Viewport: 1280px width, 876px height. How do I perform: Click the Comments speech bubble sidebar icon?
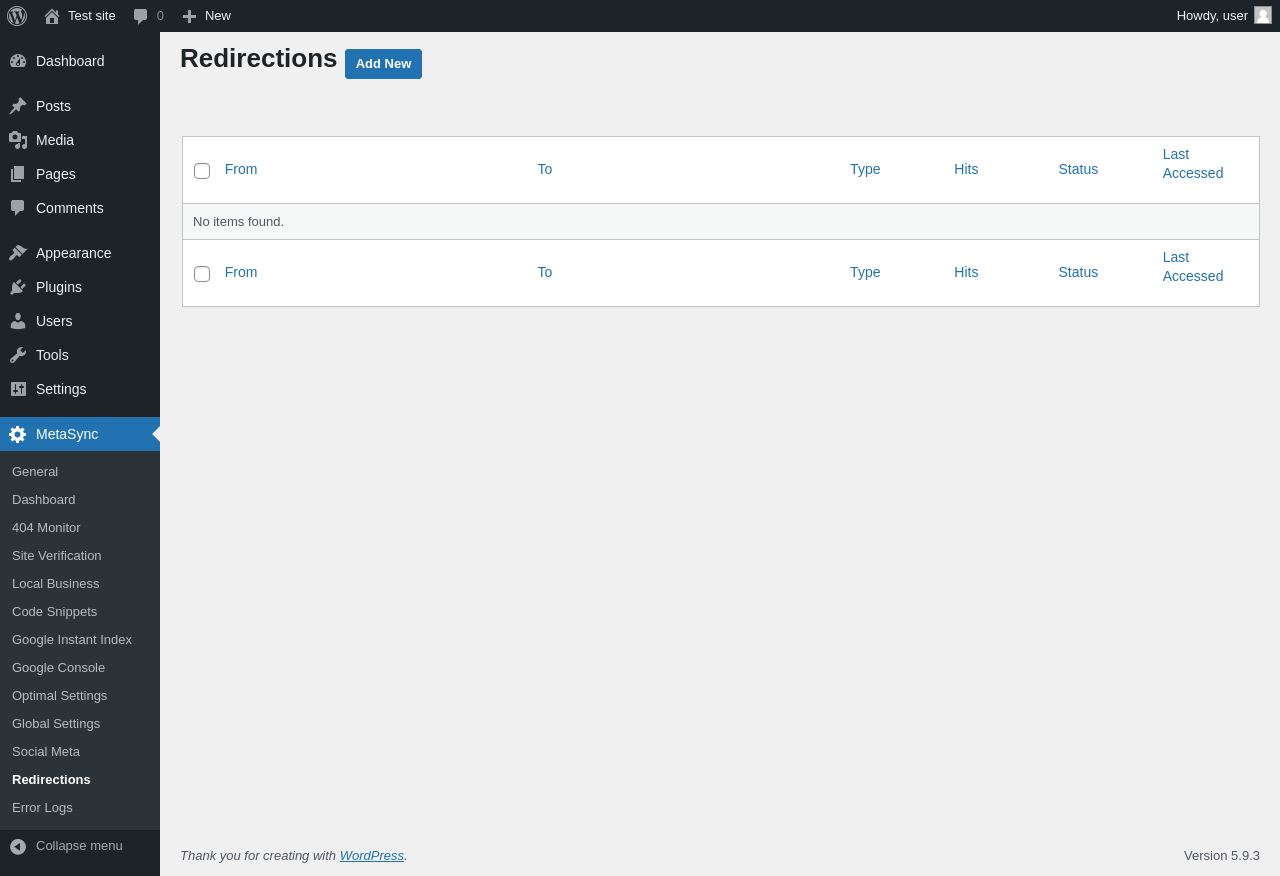(18, 208)
